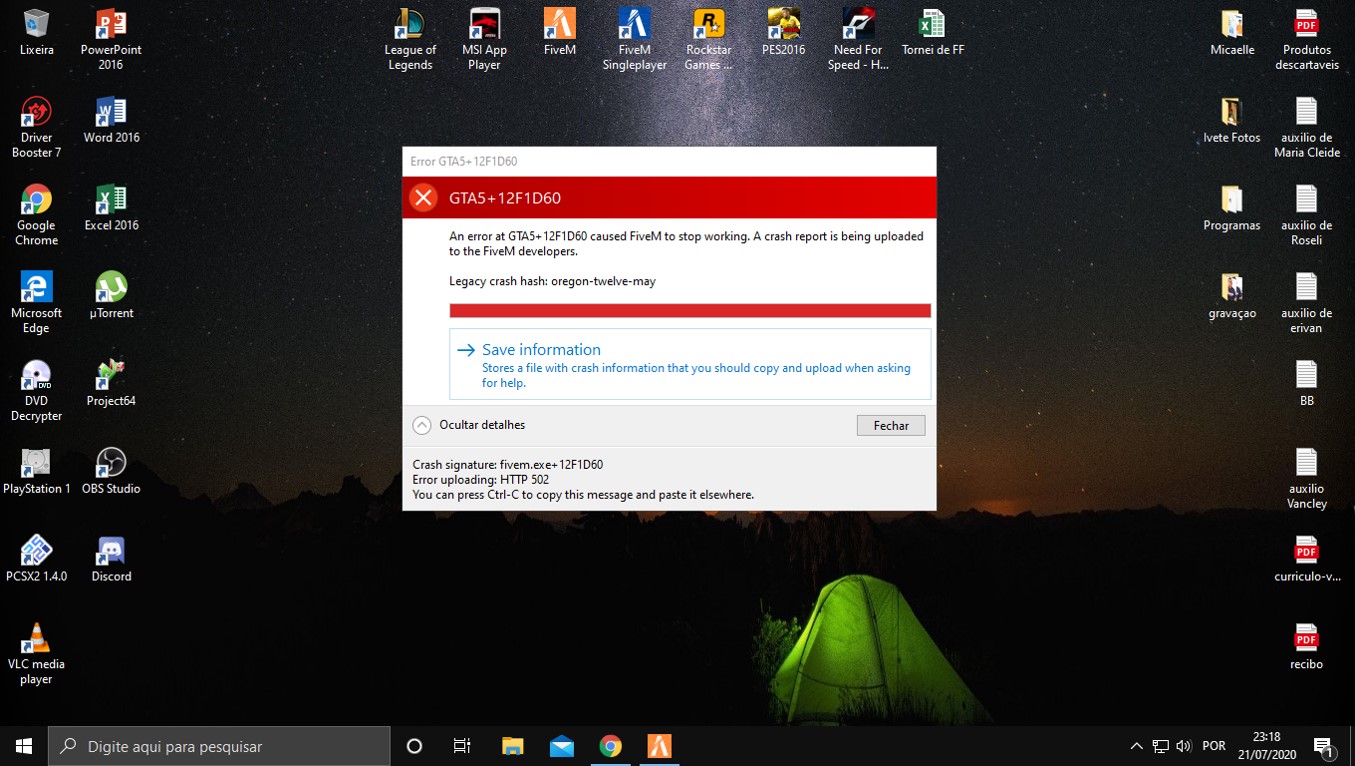Select the OBS Studio desktop icon

(111, 470)
